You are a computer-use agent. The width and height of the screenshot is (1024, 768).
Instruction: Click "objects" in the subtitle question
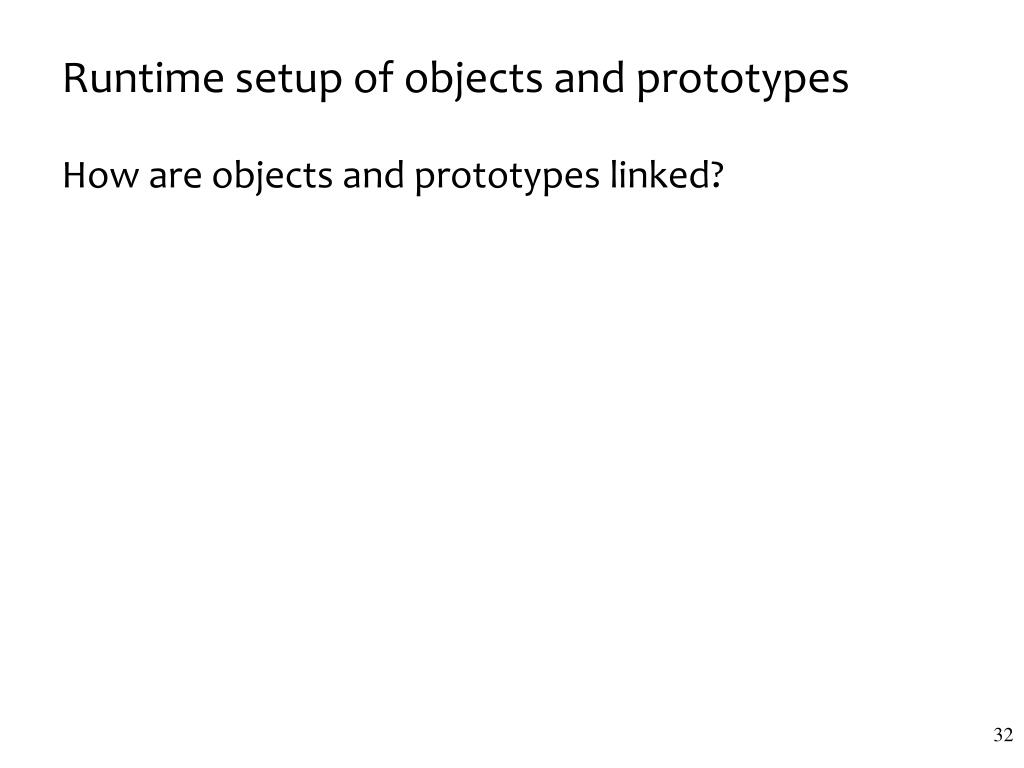[x=272, y=176]
